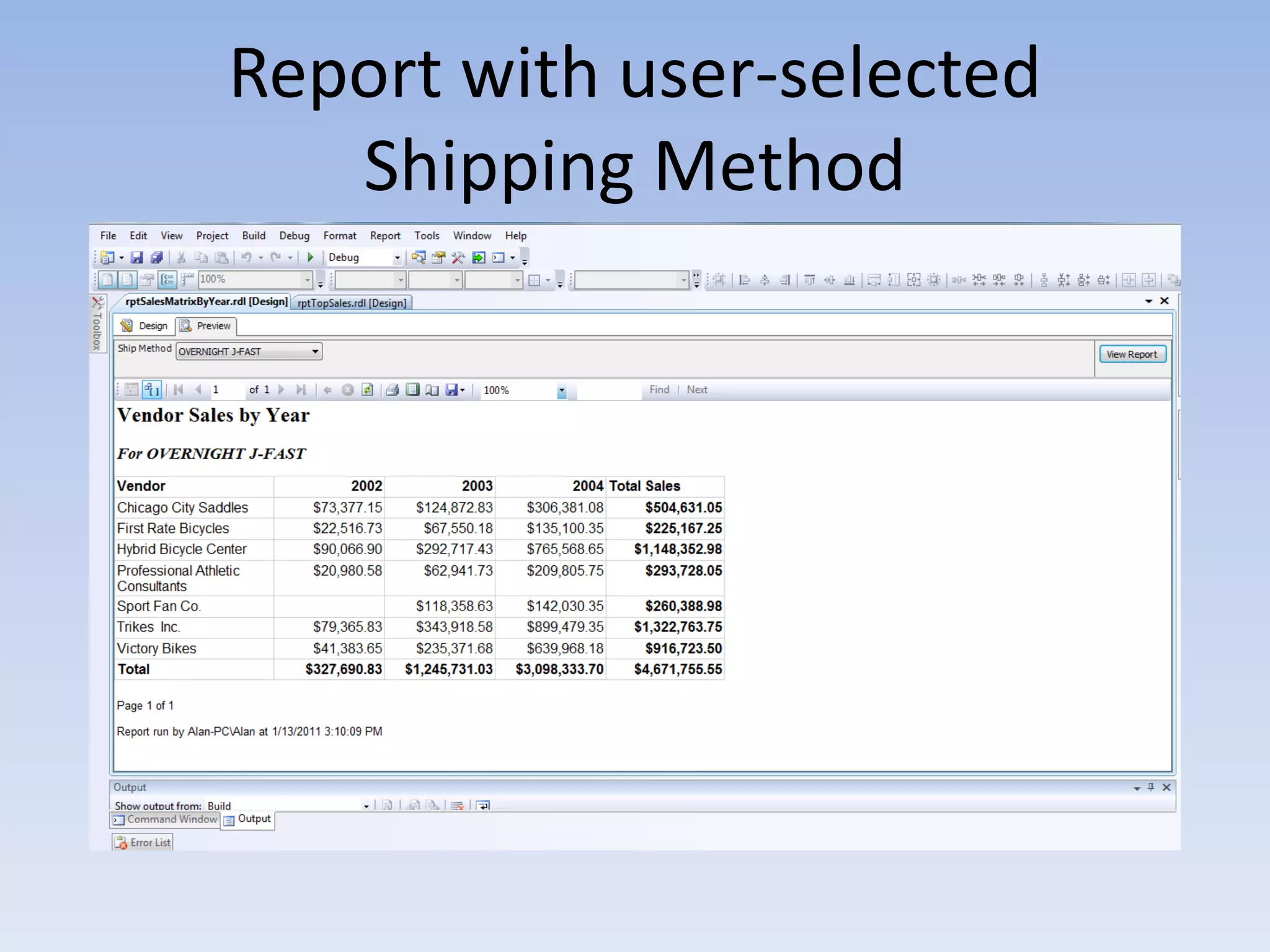Click the Back to parent report arrow

pyautogui.click(x=327, y=390)
